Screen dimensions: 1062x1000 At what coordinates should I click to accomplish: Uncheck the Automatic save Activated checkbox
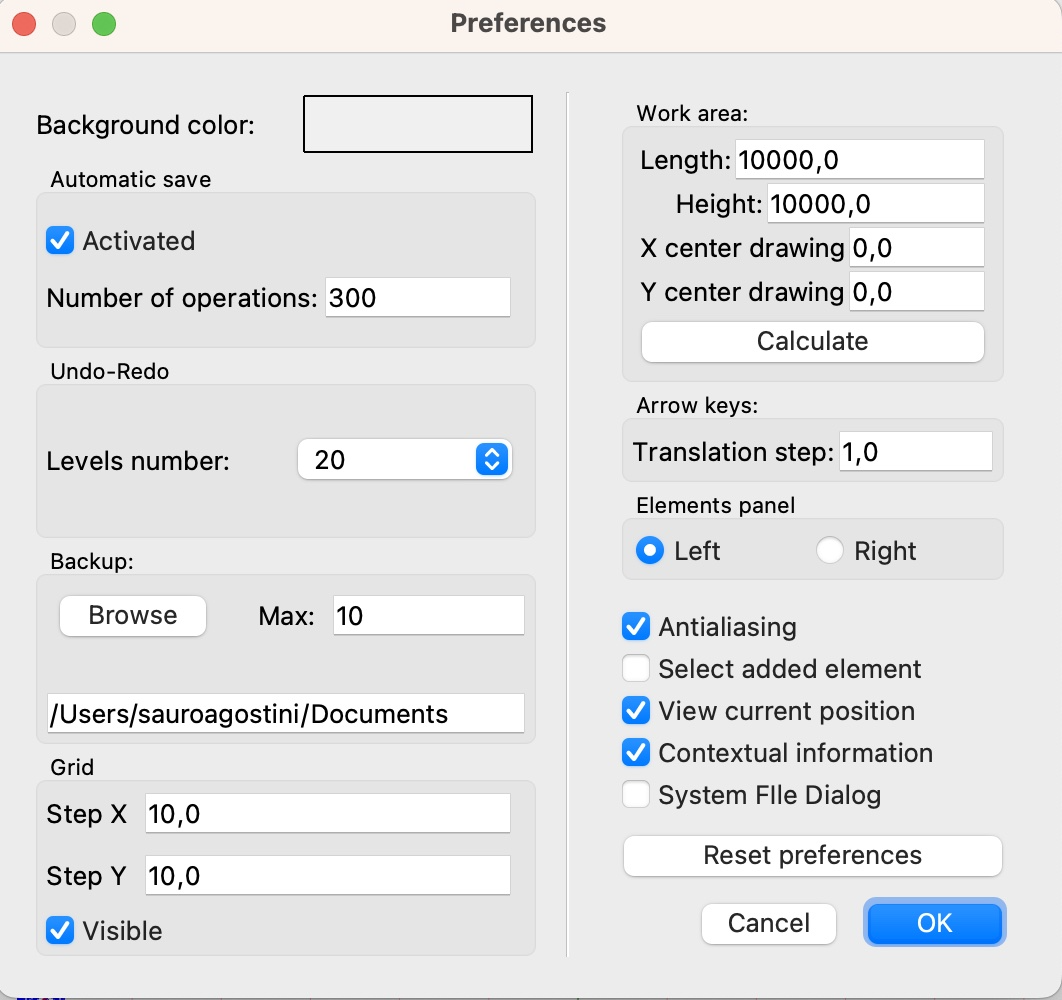pyautogui.click(x=60, y=241)
